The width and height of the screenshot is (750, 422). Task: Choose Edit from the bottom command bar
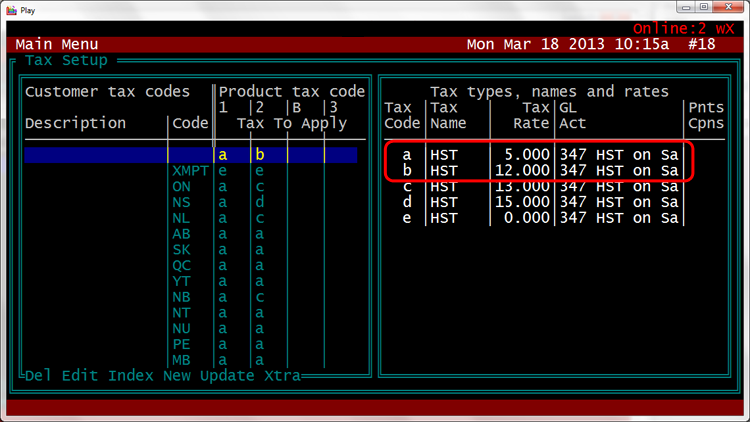click(80, 376)
